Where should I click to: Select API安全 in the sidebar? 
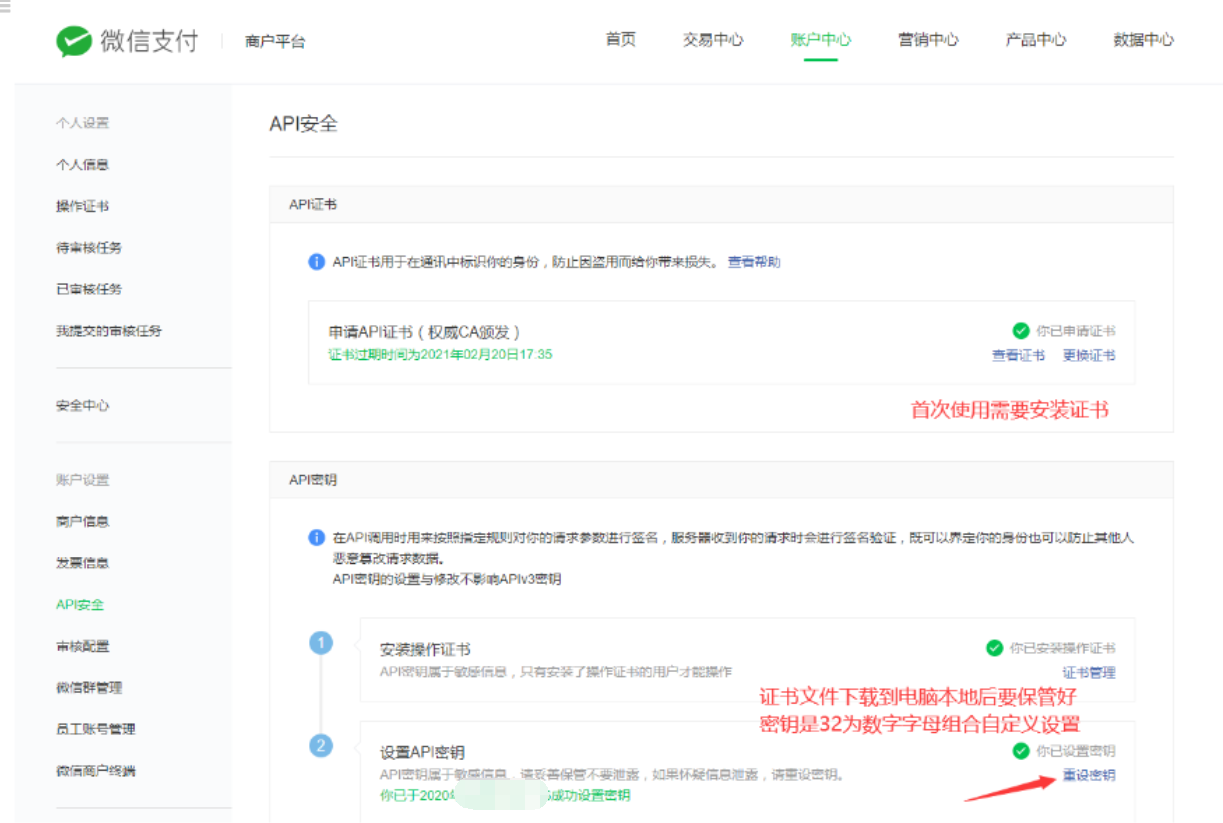coord(80,605)
